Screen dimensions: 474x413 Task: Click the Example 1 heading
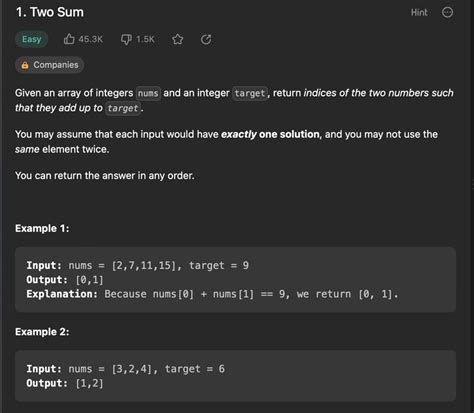pyautogui.click(x=42, y=229)
